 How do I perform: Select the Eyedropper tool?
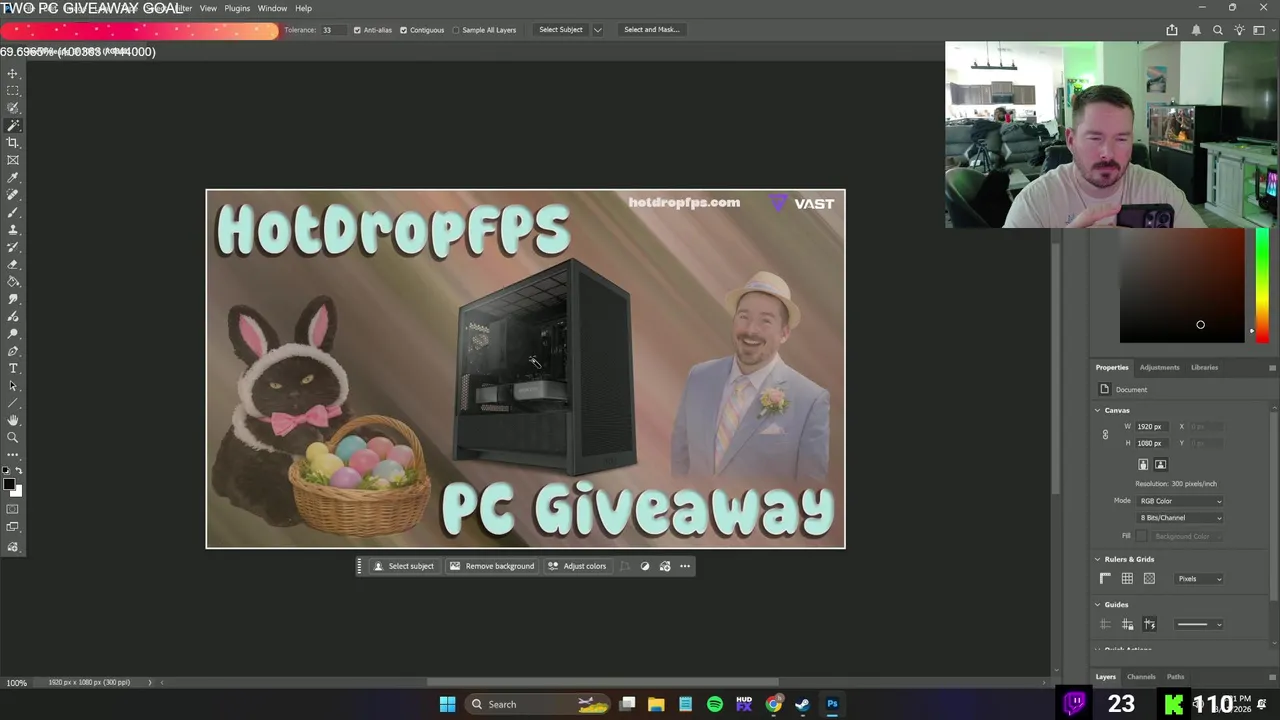click(13, 178)
